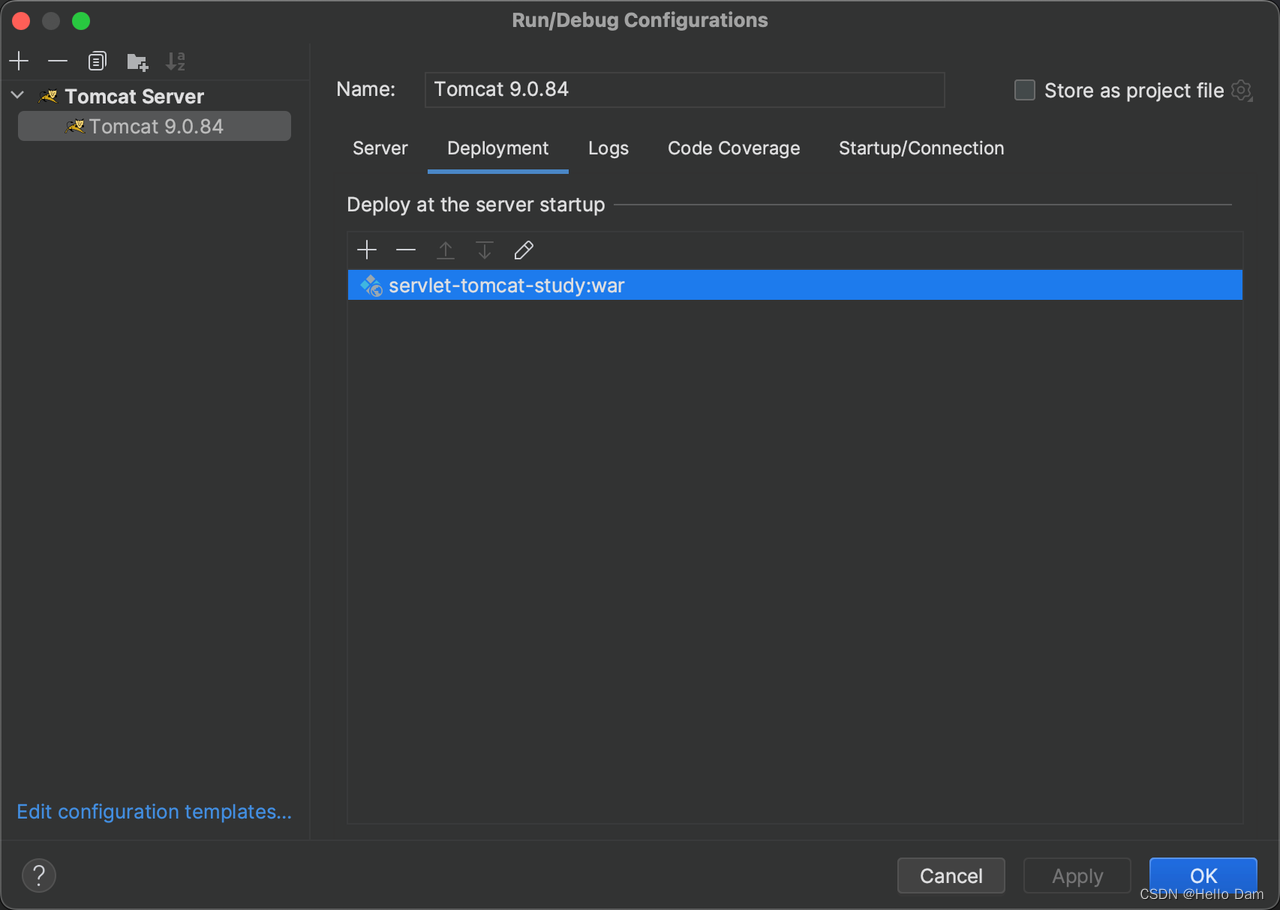The height and width of the screenshot is (910, 1280).
Task: Open help with question mark button
Action: click(39, 876)
